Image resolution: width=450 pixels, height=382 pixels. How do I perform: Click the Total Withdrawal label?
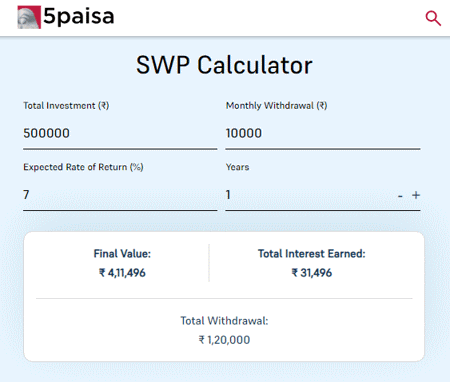[224, 321]
